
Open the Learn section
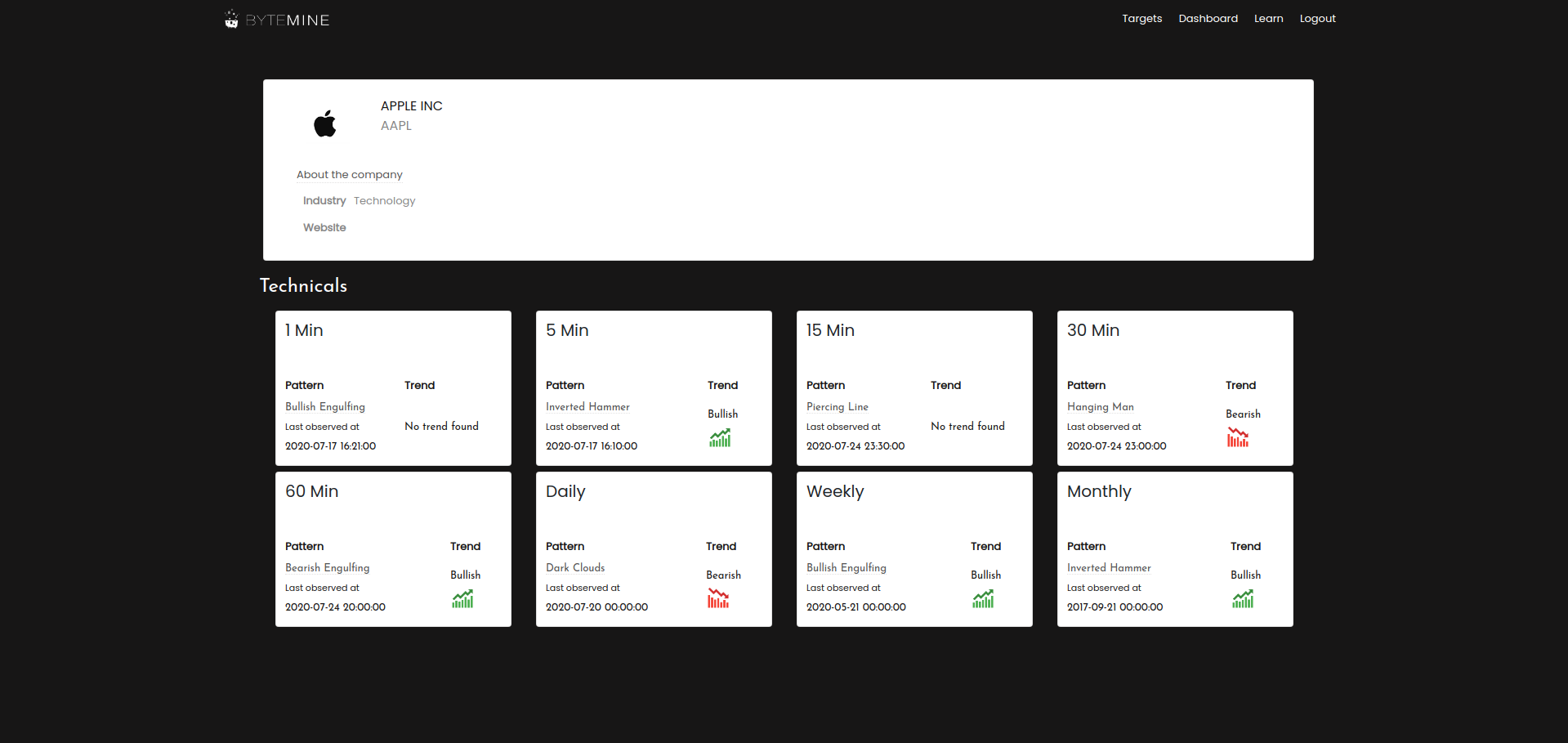click(x=1268, y=19)
